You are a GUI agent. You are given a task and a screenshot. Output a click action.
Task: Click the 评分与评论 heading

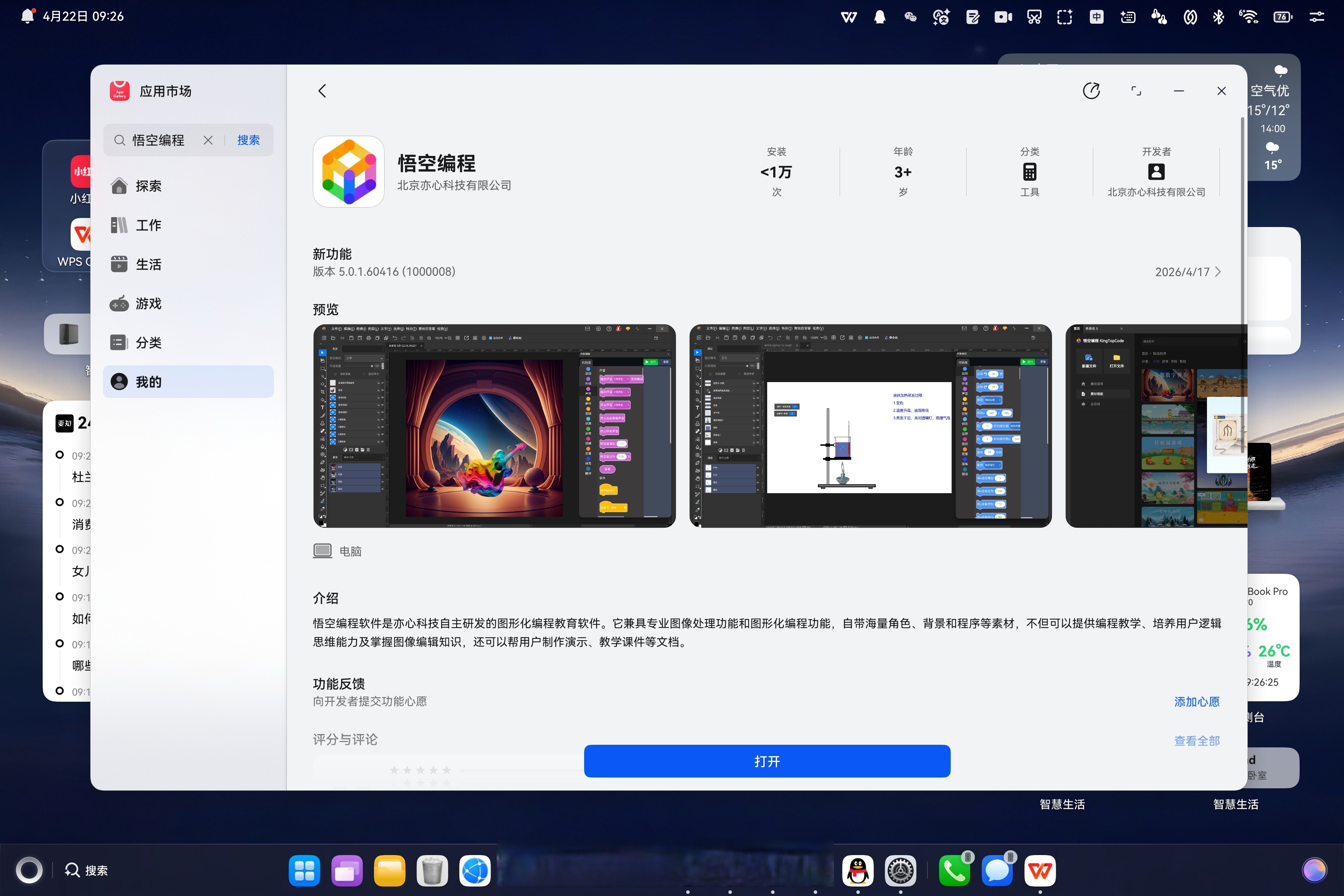(345, 740)
